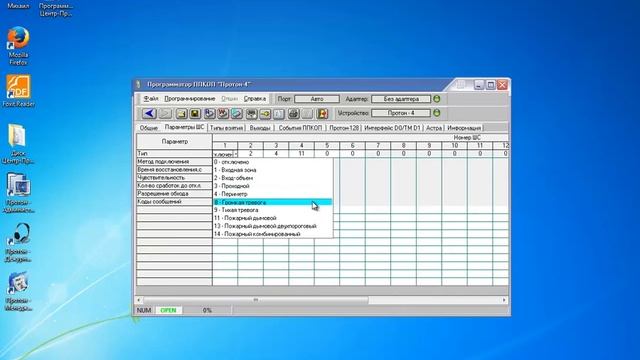
Task: Switch to the Интерфейс DO/TM D1 tab
Action: click(392, 128)
